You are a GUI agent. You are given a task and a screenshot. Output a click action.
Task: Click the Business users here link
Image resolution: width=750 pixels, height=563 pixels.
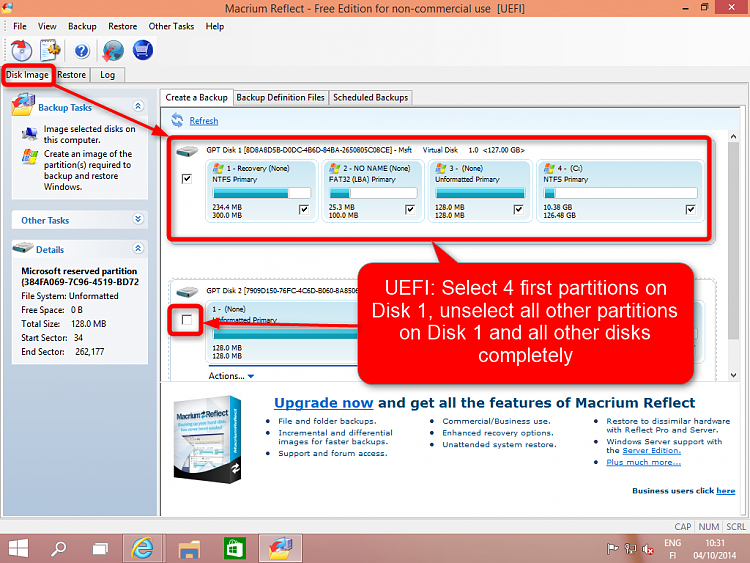tap(726, 491)
